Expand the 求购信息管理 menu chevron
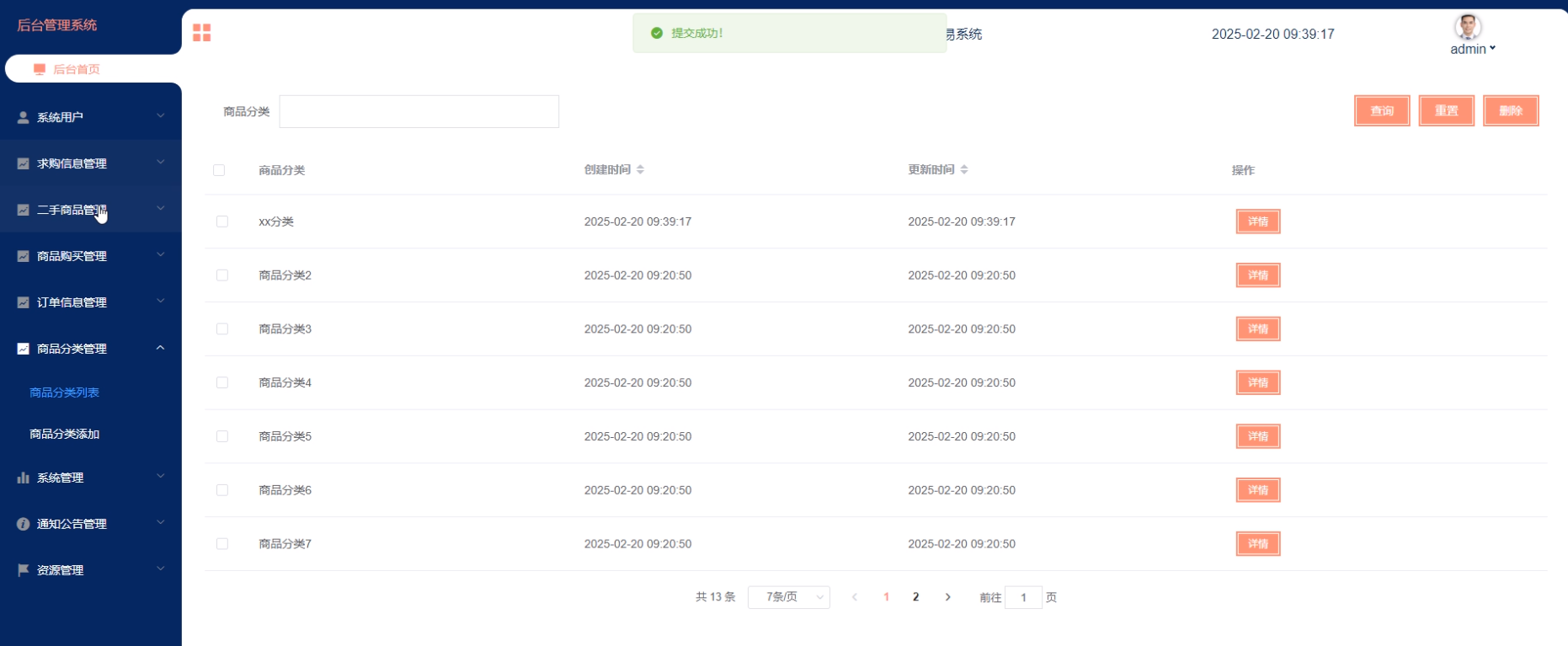 (x=160, y=163)
